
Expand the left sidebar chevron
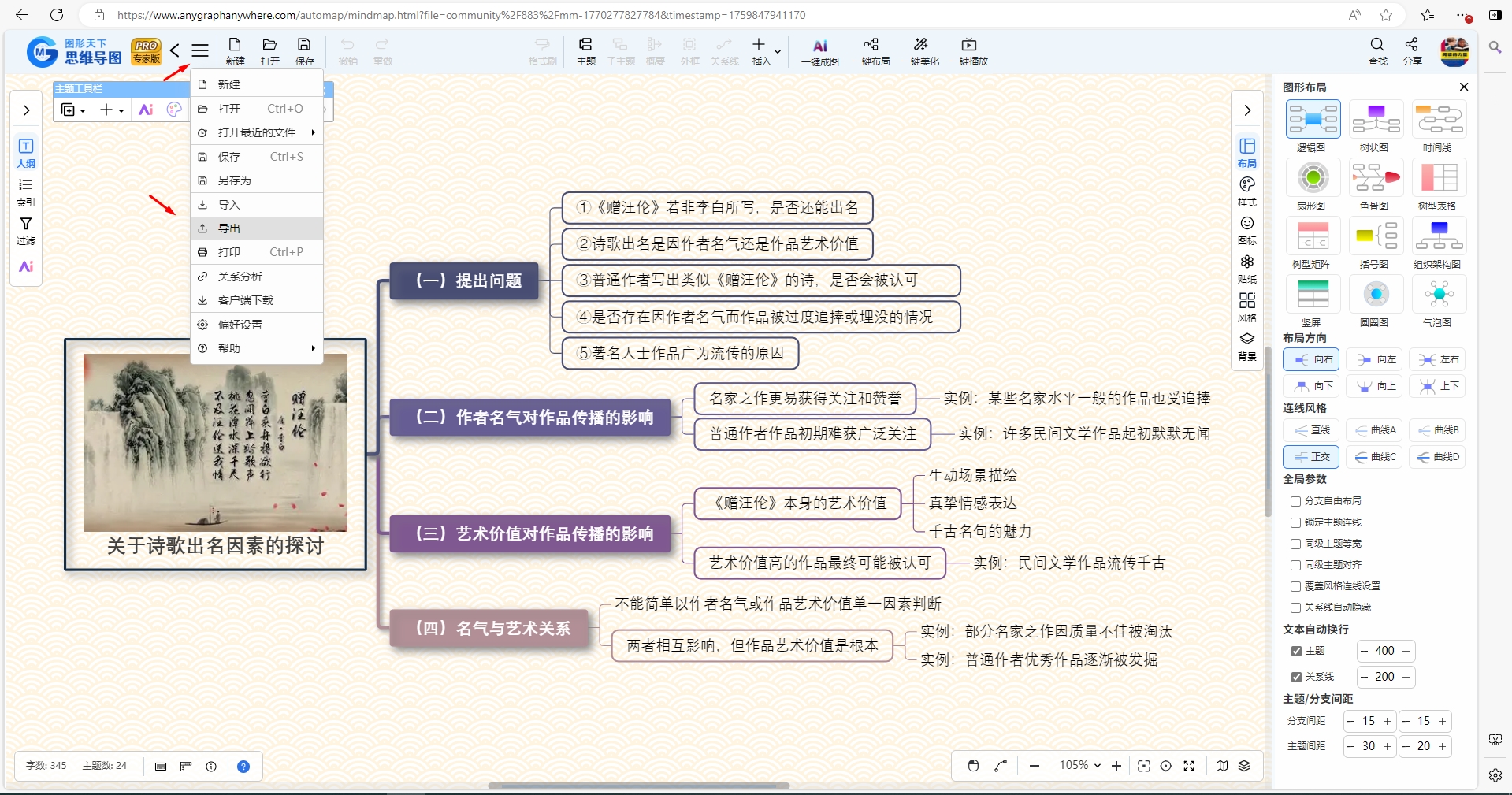(x=26, y=110)
